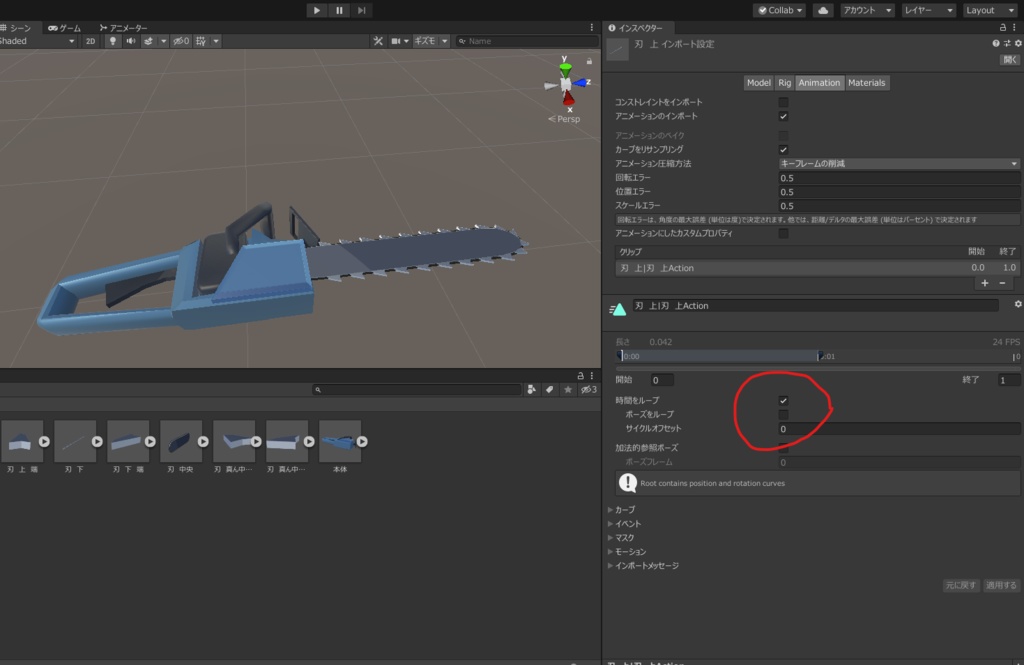Screen dimensions: 1024x665
Task: Click the 適用する apply button
Action: (1001, 585)
